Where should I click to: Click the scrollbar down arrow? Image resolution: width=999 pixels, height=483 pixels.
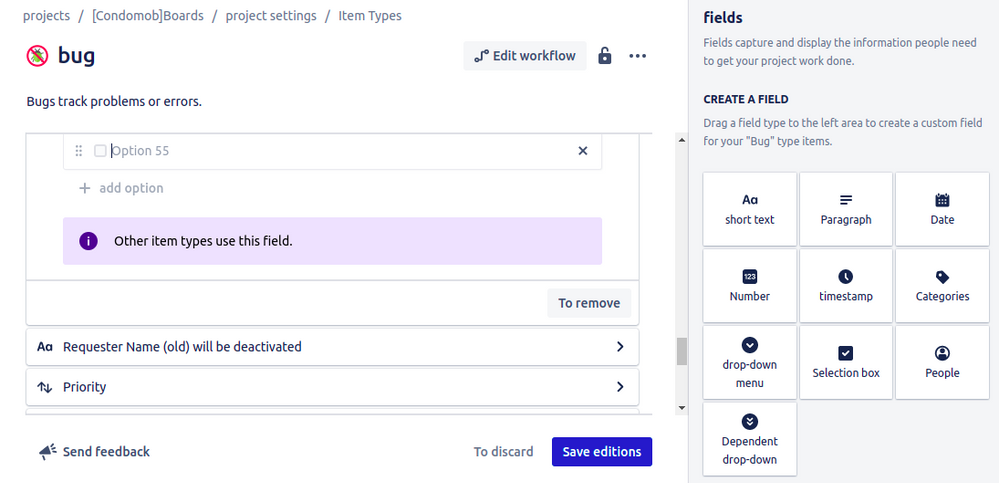pyautogui.click(x=682, y=408)
